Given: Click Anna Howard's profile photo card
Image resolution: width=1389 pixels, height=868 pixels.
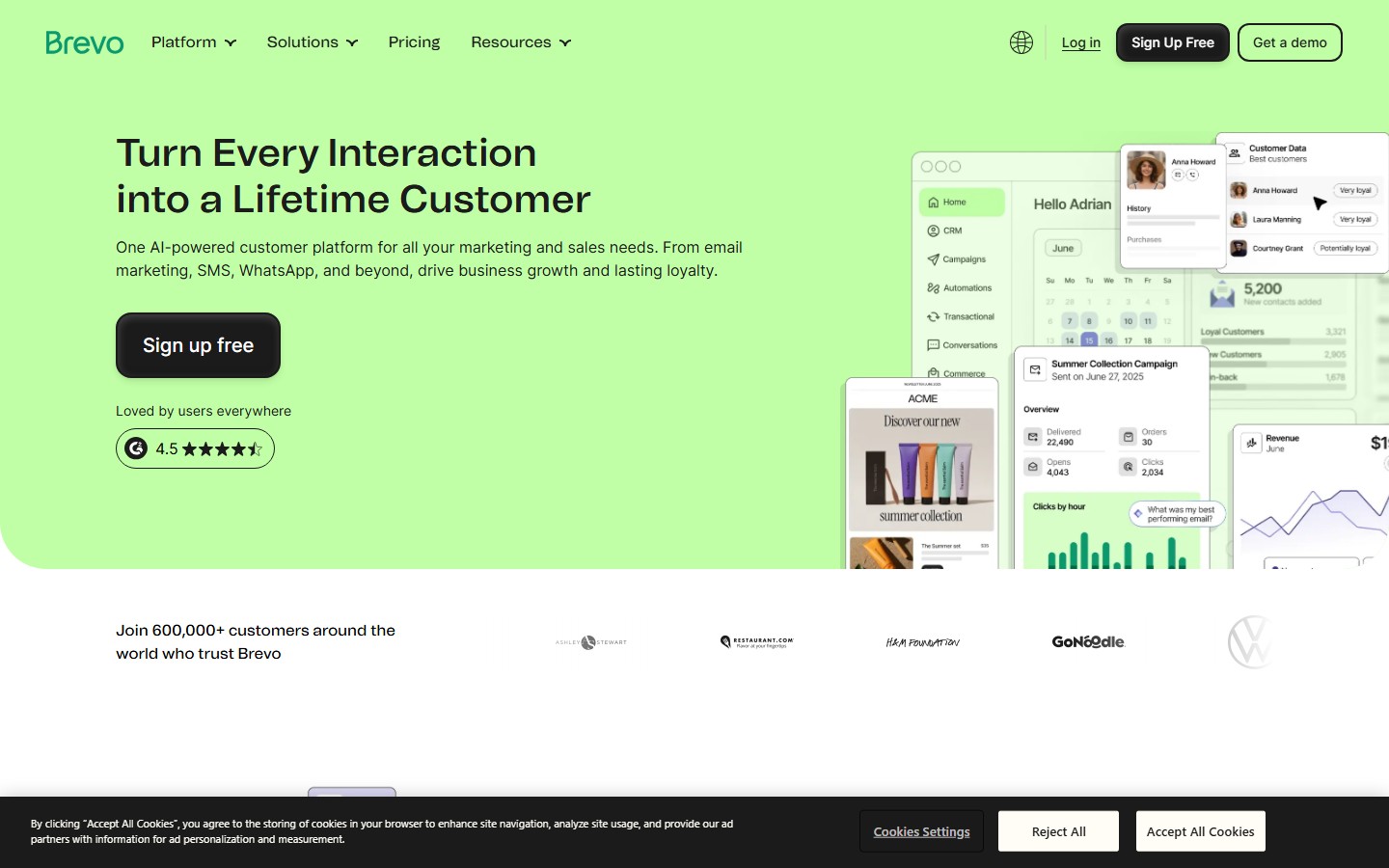Looking at the screenshot, I should (1173, 206).
